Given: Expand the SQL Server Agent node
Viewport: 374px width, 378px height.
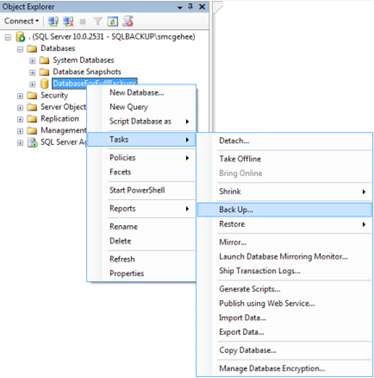Looking at the screenshot, I should click(x=20, y=143).
